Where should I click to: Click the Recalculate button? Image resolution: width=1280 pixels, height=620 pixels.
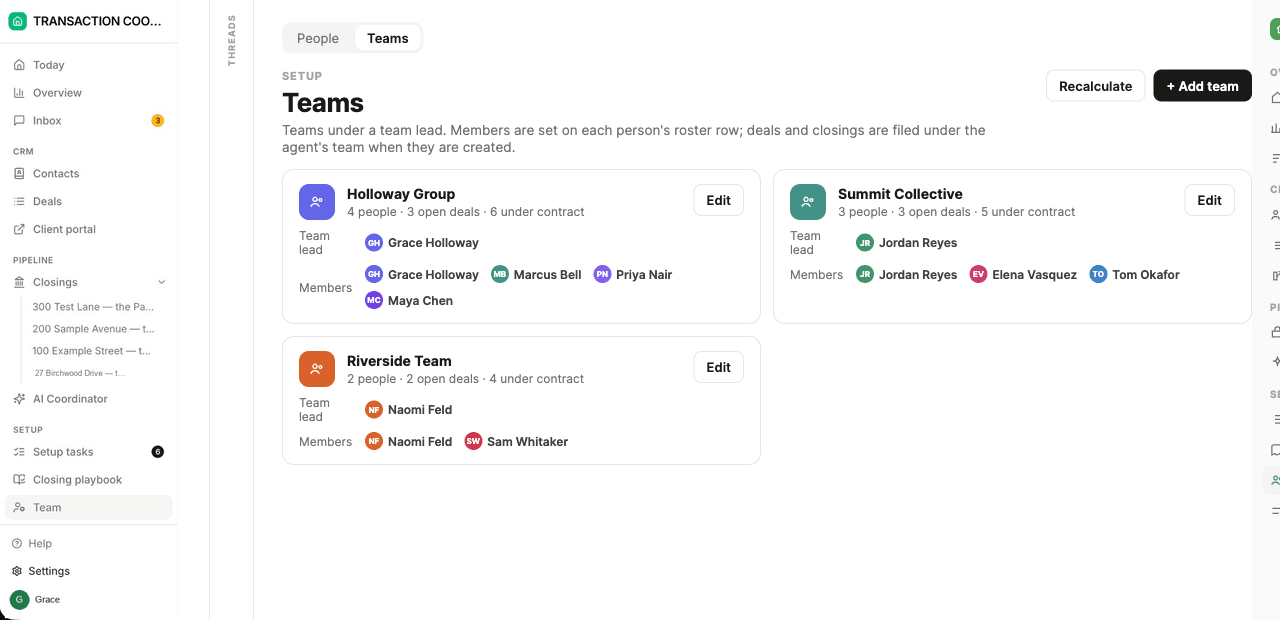pos(1096,86)
